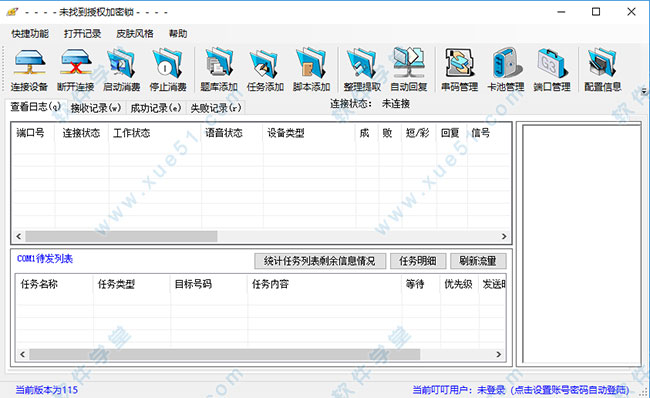Click task list scroll left arrow
Image resolution: width=650 pixels, height=398 pixels.
click(22, 354)
